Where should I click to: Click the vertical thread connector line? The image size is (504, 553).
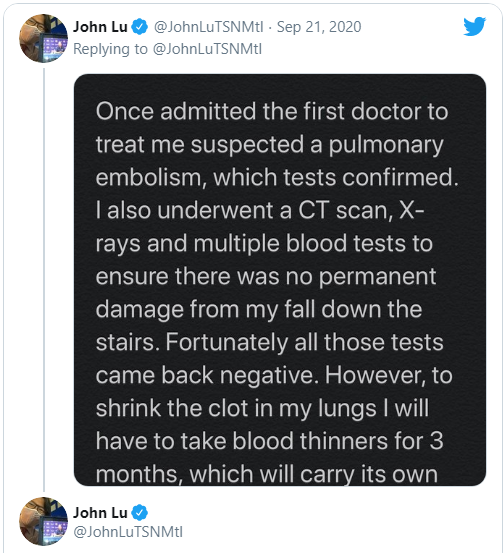click(44, 280)
